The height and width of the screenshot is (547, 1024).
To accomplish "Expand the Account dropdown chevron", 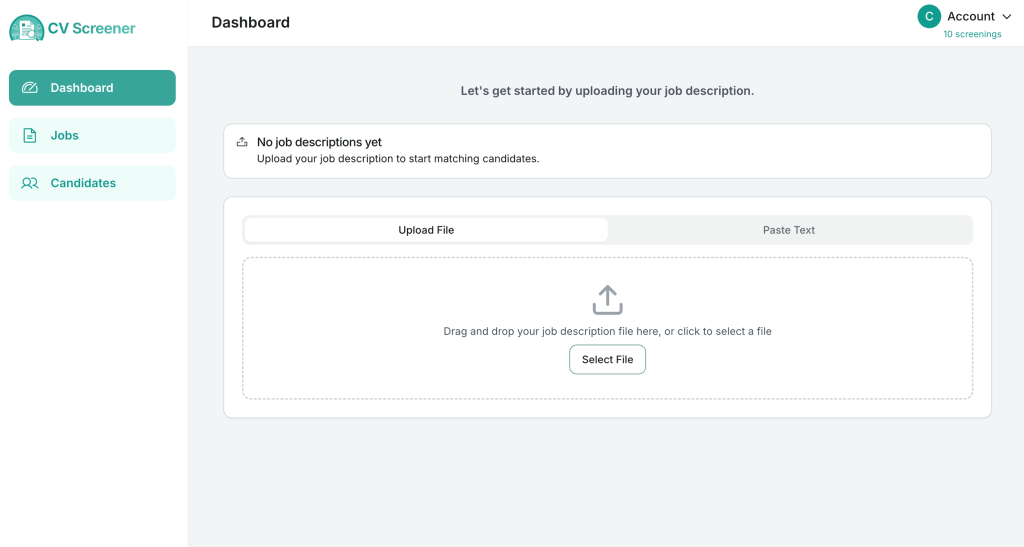I will [x=1007, y=17].
